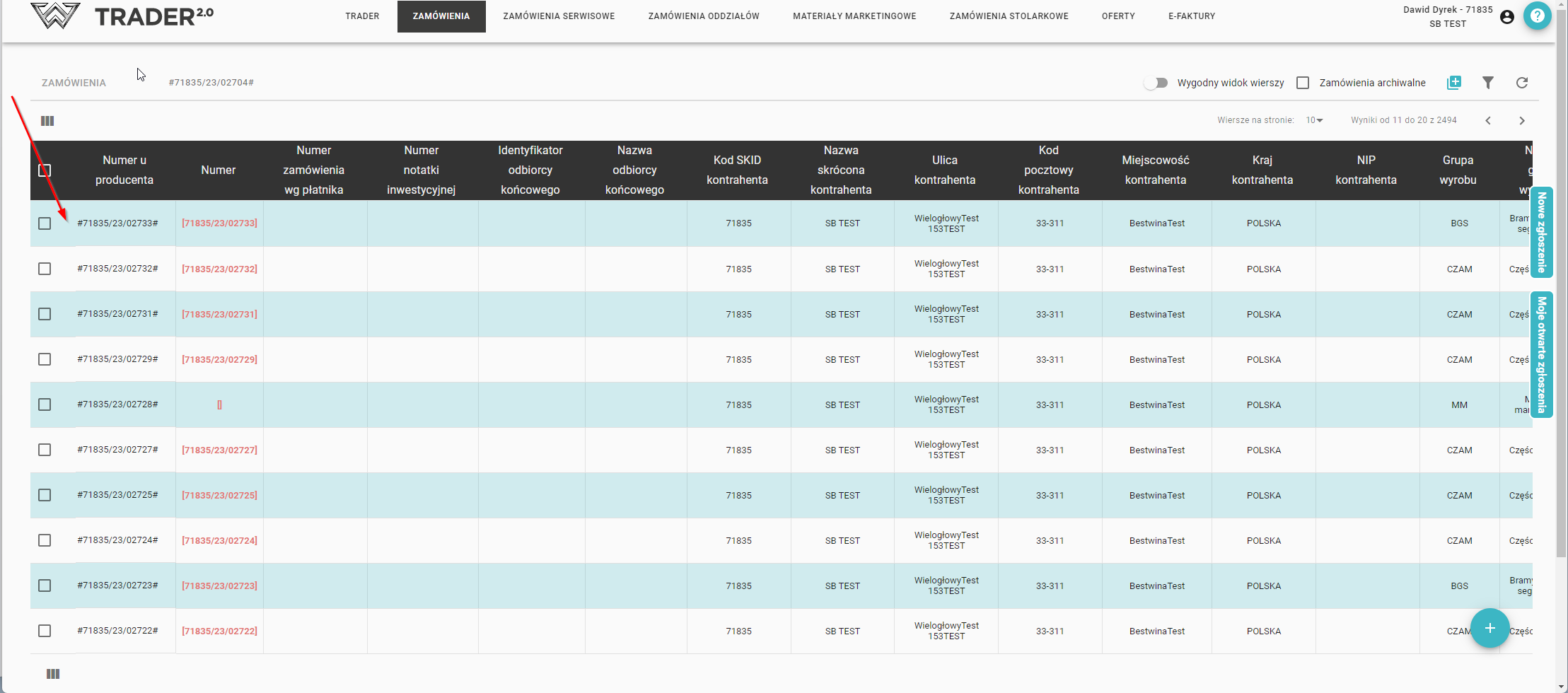The image size is (1568, 693).
Task: Go to the previous results page
Action: pos(1487,121)
